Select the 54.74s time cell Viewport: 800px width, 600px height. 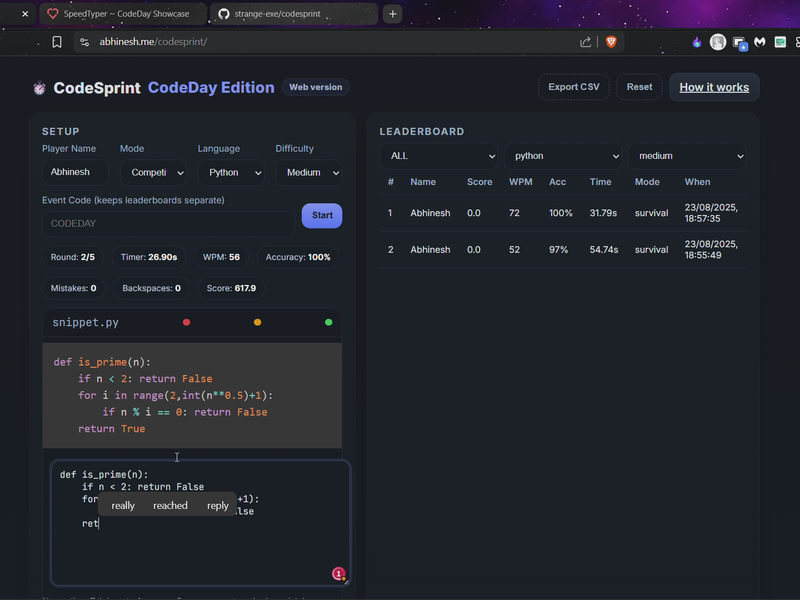click(604, 250)
